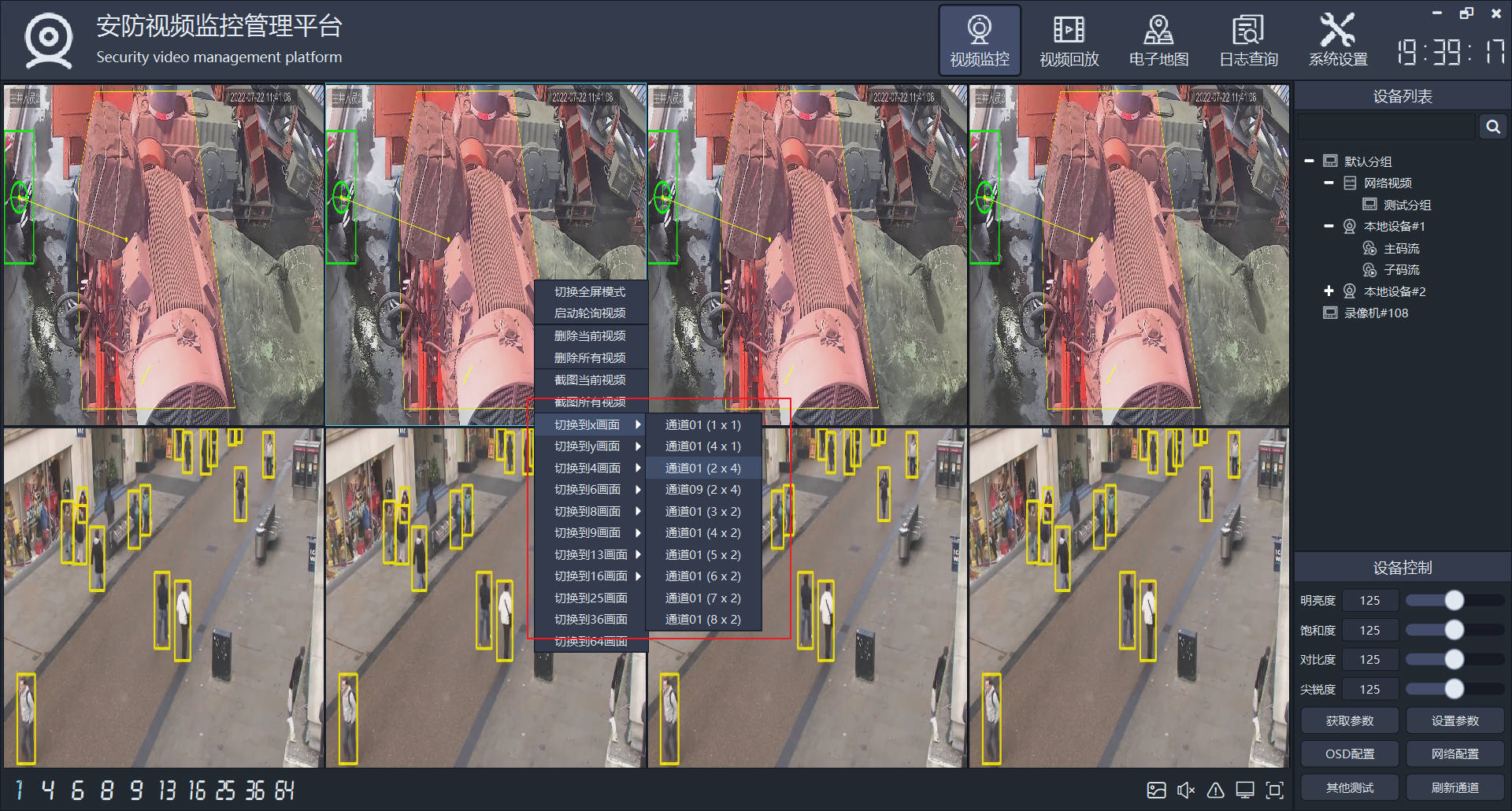The image size is (1512, 811).
Task: Open the 切换到6画面 submenu
Action: click(590, 489)
